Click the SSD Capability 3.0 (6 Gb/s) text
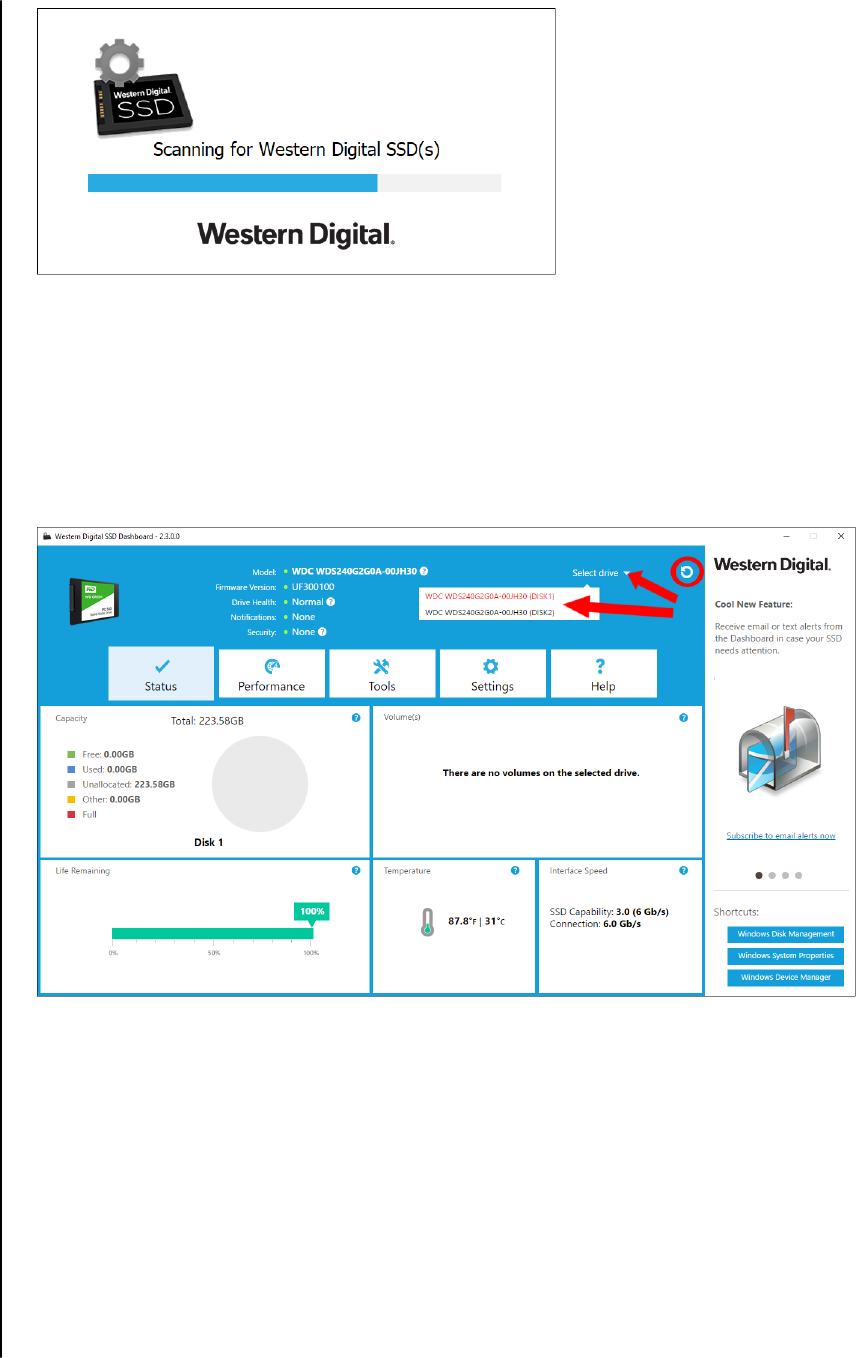 pos(609,912)
